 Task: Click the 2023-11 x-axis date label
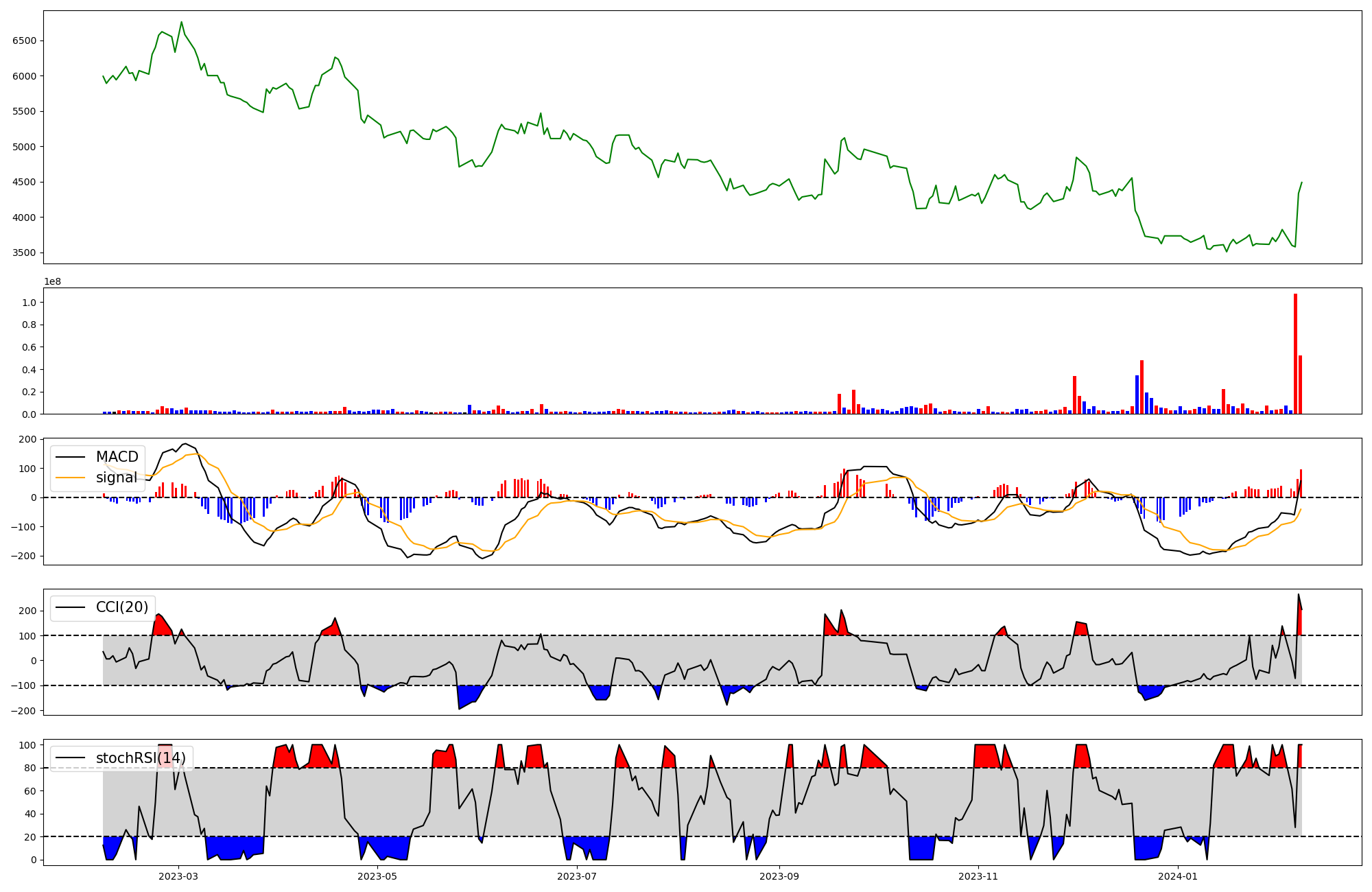point(978,876)
